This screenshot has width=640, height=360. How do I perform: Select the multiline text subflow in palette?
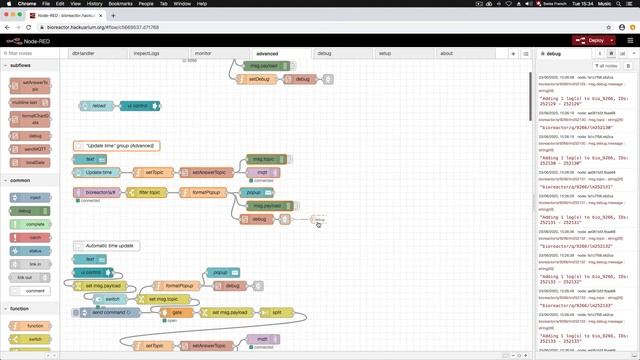[x=30, y=102]
